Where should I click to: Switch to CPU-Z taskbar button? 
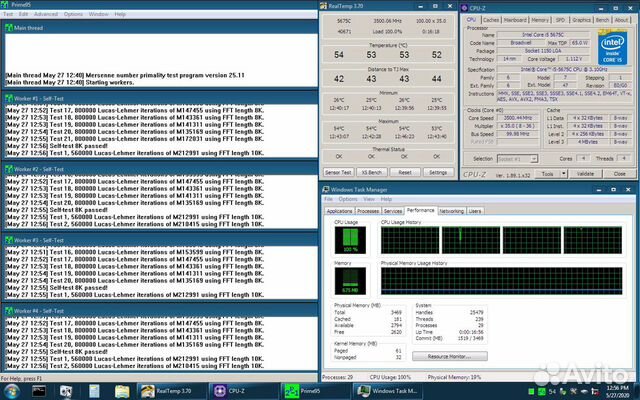pos(244,391)
